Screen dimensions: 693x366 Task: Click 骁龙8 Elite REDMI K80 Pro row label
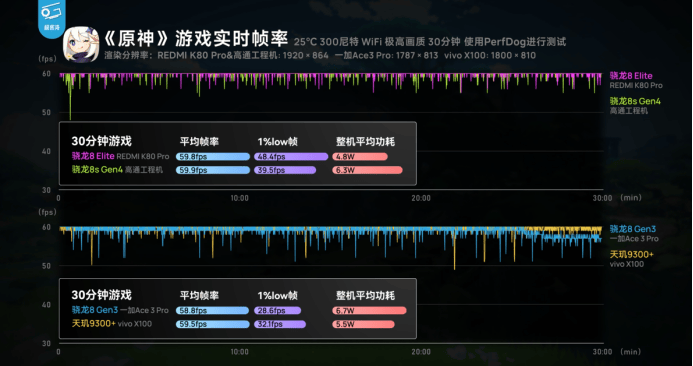pyautogui.click(x=120, y=156)
